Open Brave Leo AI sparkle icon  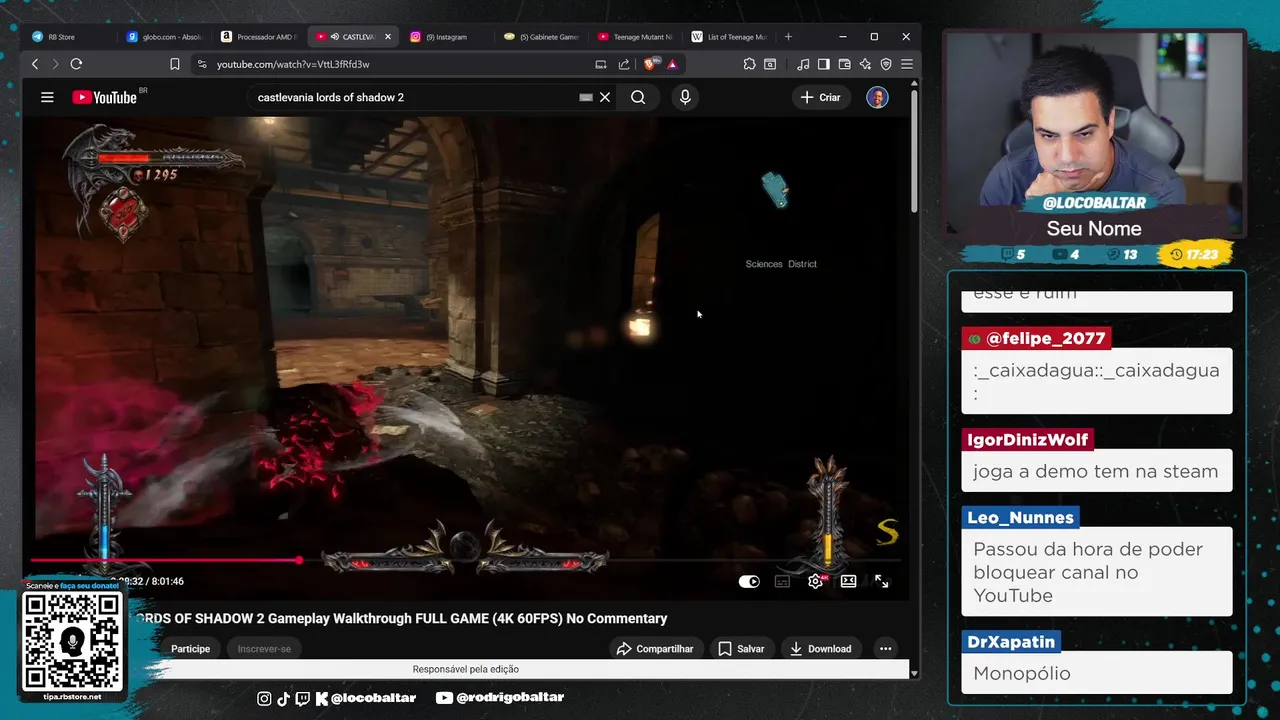(x=865, y=64)
